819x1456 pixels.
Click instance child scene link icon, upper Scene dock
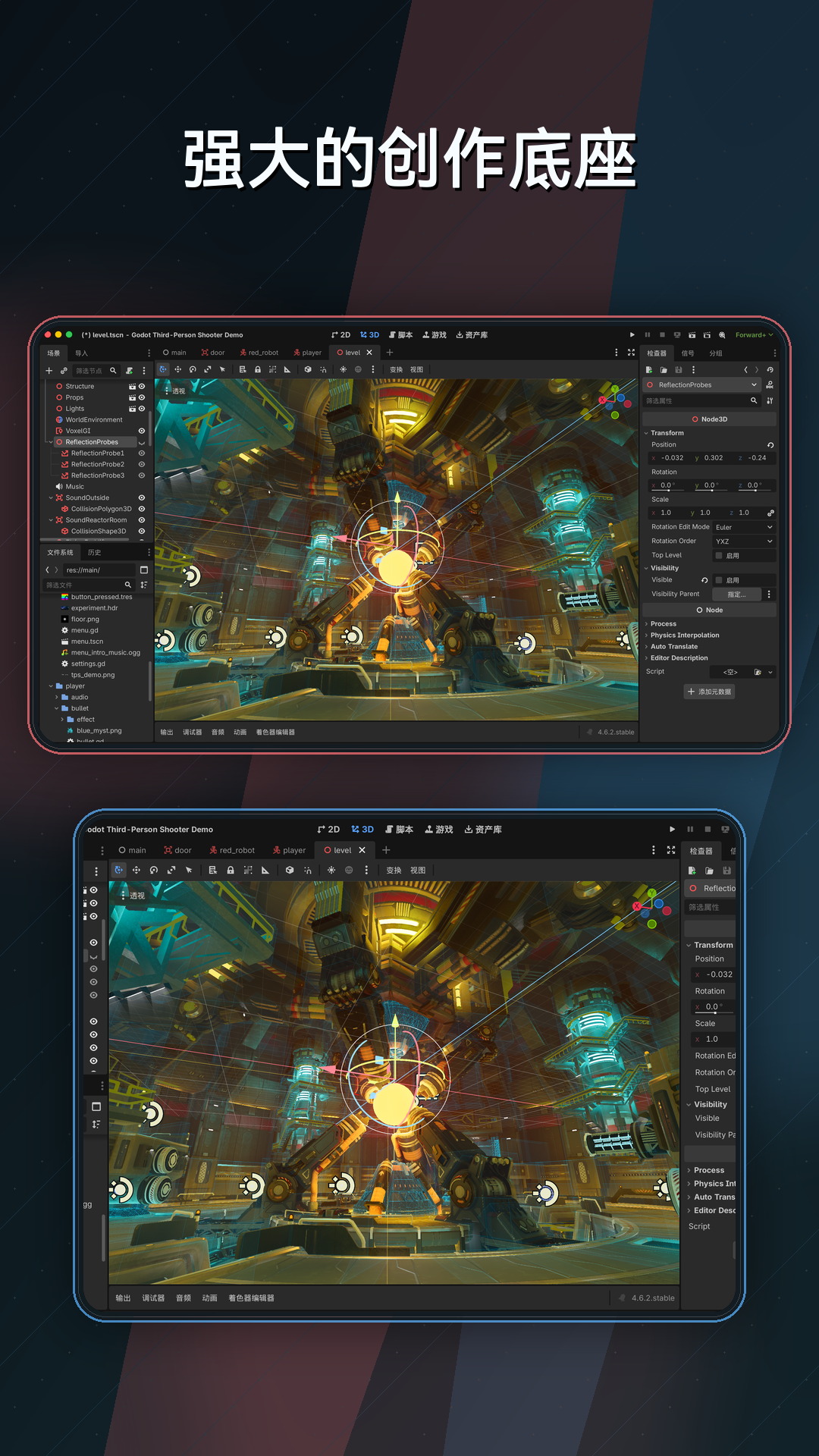coord(64,371)
